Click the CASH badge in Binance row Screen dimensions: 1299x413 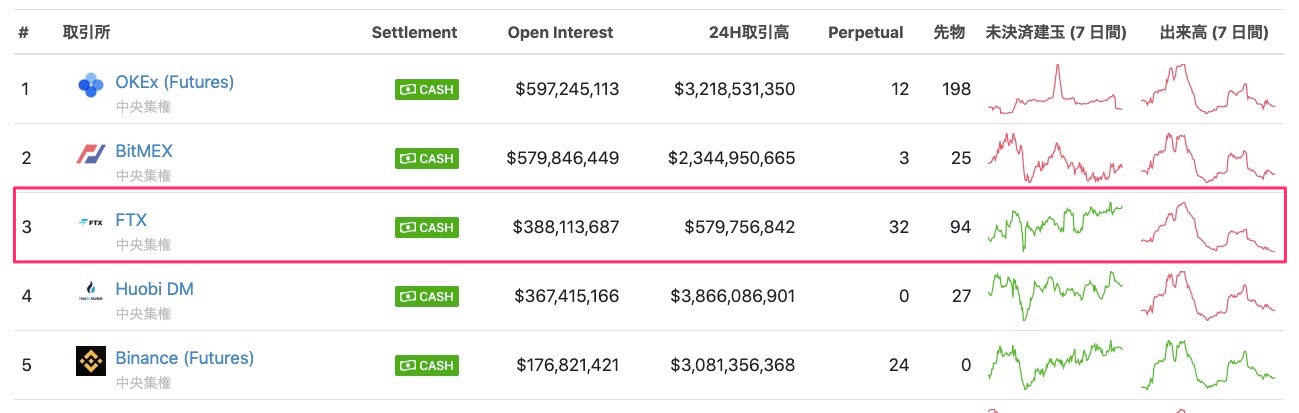tap(427, 365)
